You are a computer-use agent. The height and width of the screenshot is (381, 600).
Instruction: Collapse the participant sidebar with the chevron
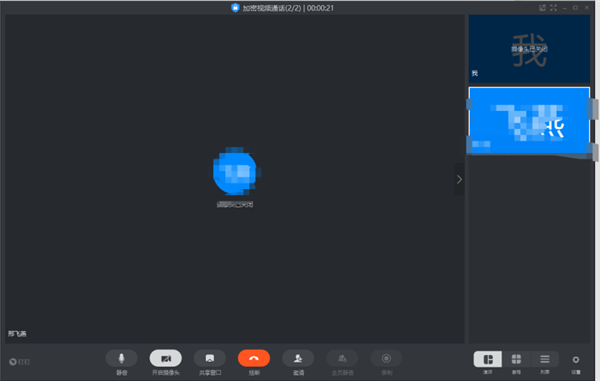[x=459, y=179]
